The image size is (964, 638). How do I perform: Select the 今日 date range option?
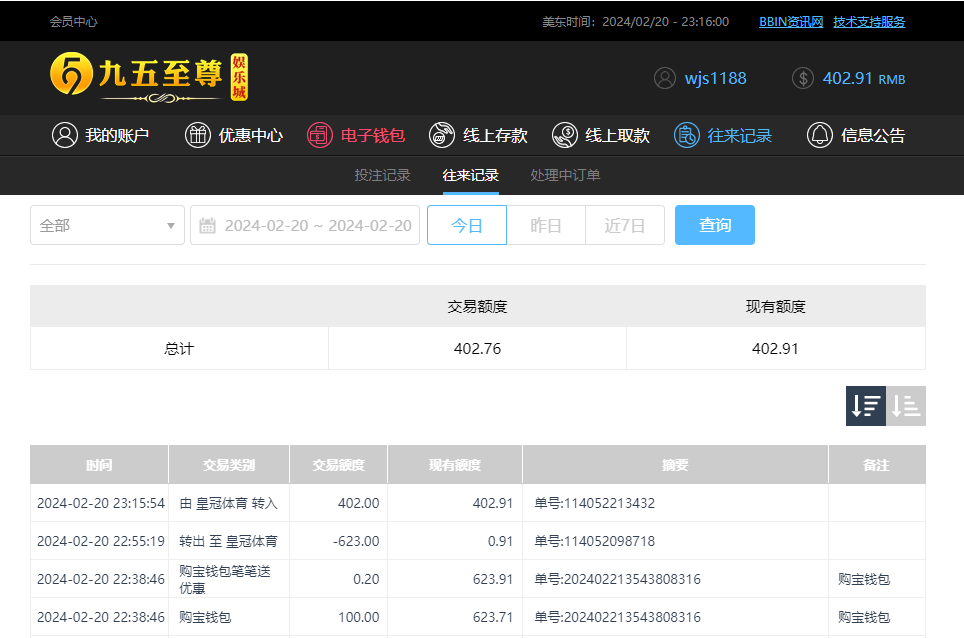467,225
